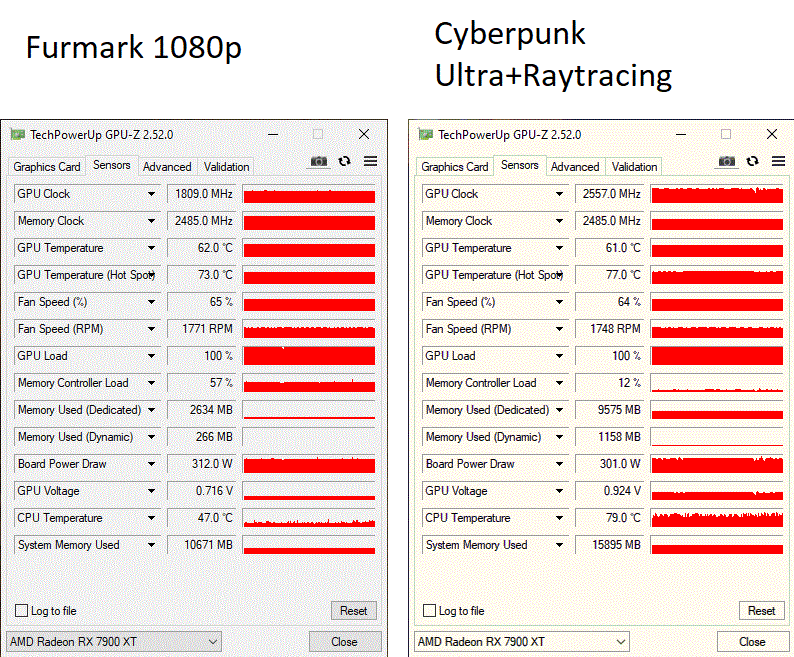This screenshot has height=657, width=794.
Task: Minimize the Furmark GPU-Z window
Action: [x=273, y=135]
